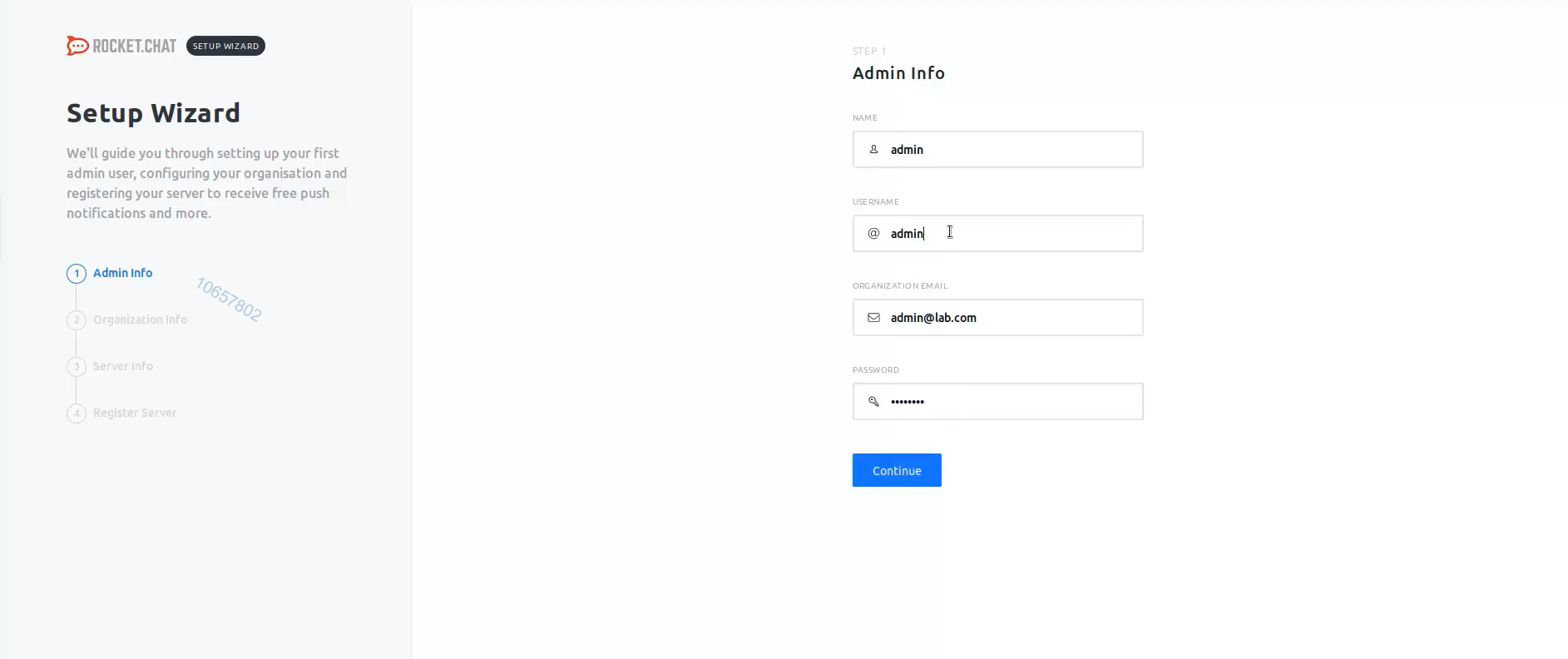This screenshot has width=1568, height=659.
Task: Click the Rocket.Chat wordmark text
Action: 134,46
